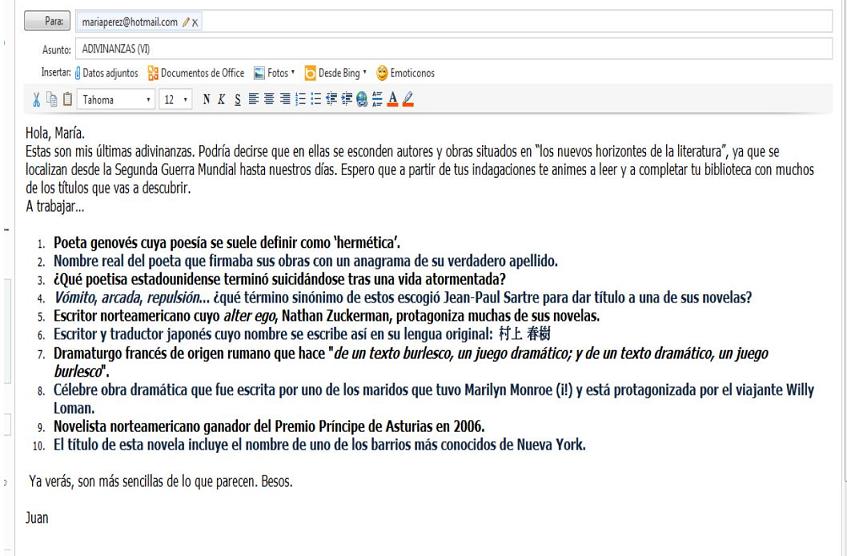The width and height of the screenshot is (847, 556).
Task: Increase the paragraph indent
Action: pyautogui.click(x=347, y=99)
